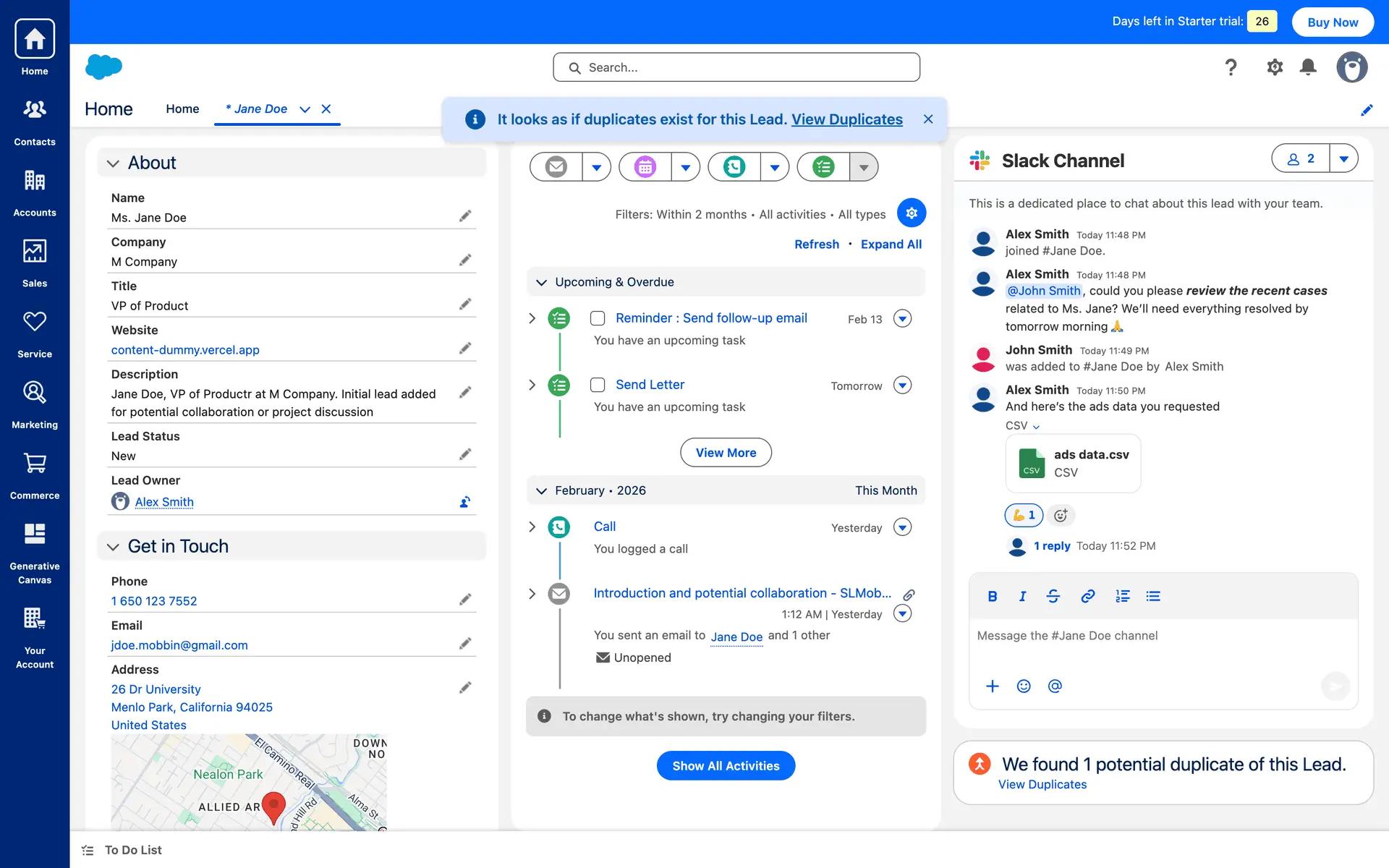
Task: Open the notifications bell
Action: tap(1307, 67)
